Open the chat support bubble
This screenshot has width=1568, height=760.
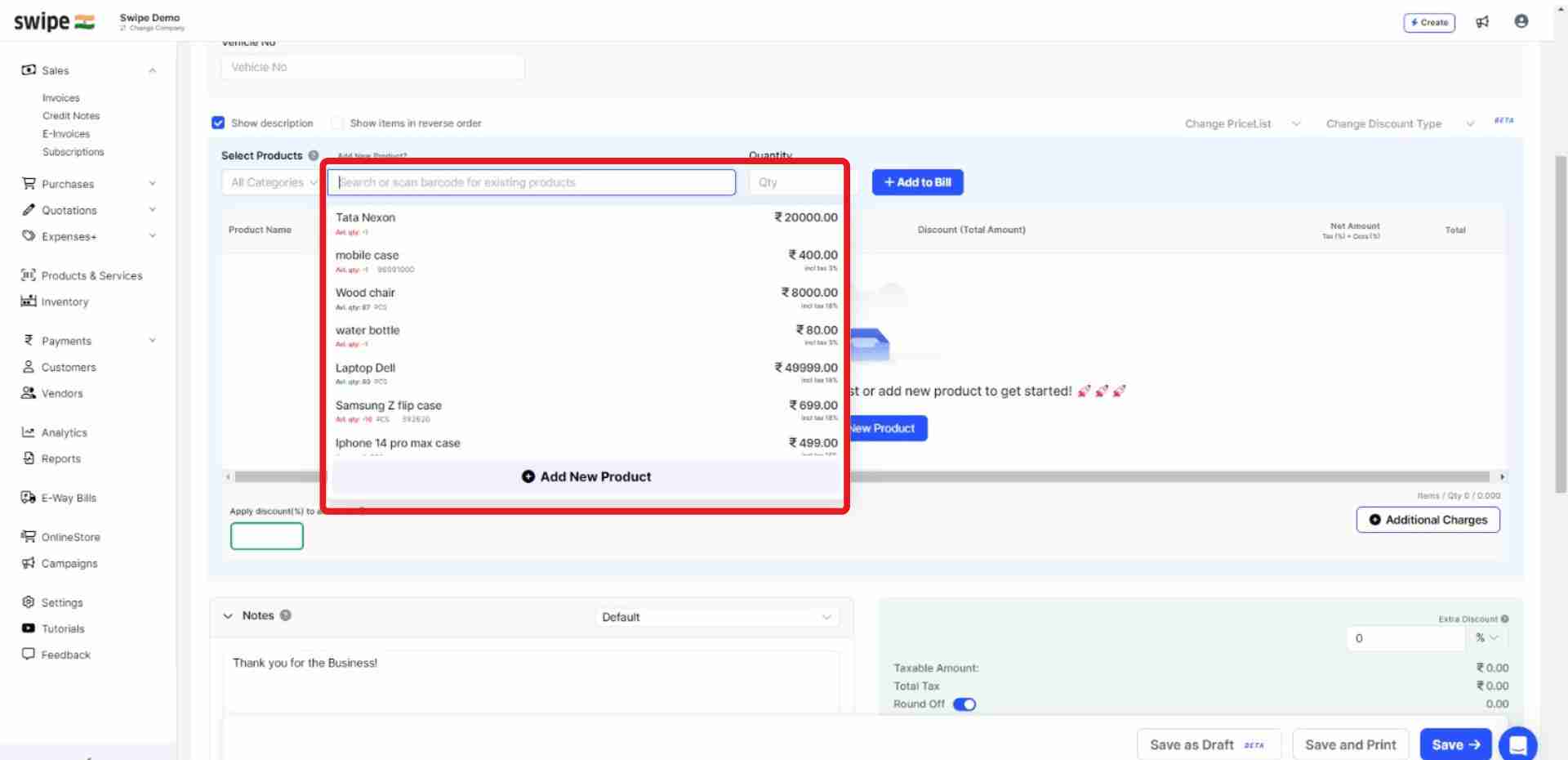tap(1518, 744)
